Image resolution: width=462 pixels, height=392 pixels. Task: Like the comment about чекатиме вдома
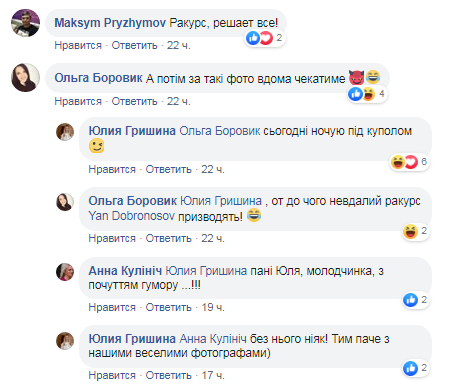pos(78,101)
